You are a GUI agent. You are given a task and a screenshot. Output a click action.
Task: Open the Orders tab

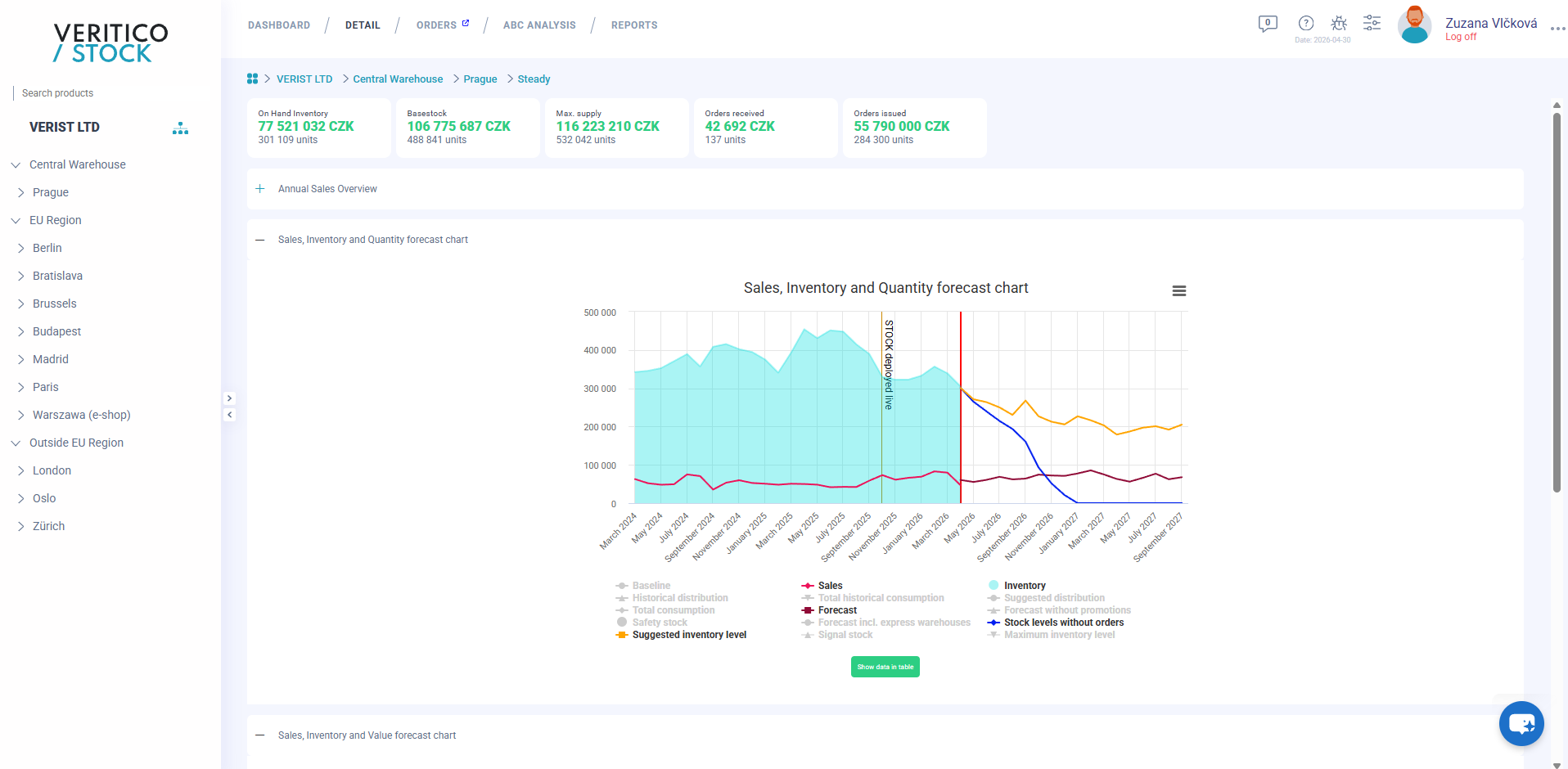(443, 25)
